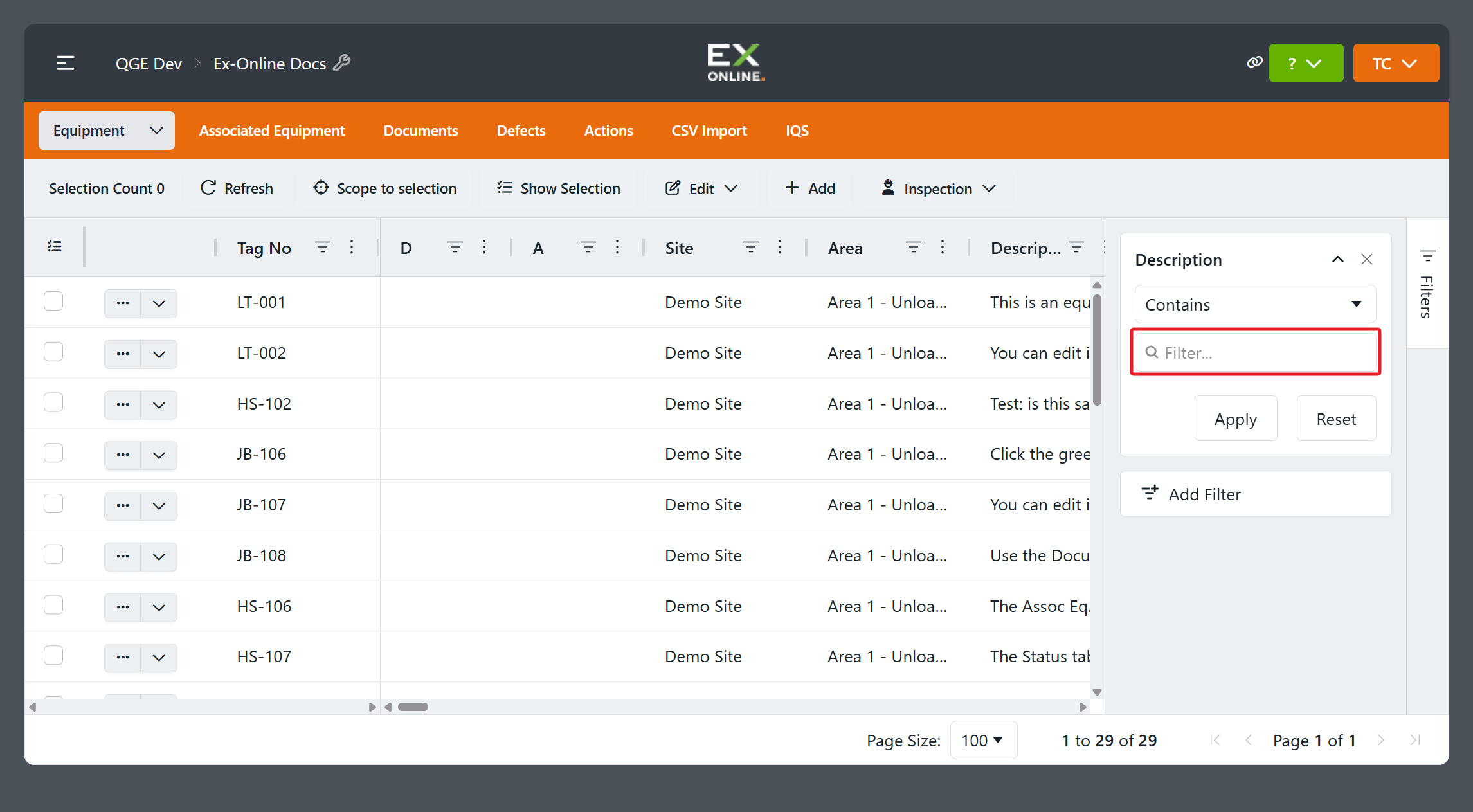The width and height of the screenshot is (1473, 812).
Task: Click the Description column filter icon
Action: pos(1076,248)
